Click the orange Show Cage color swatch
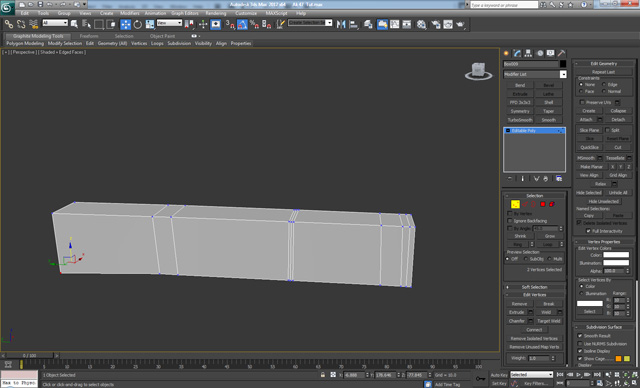 click(618, 359)
